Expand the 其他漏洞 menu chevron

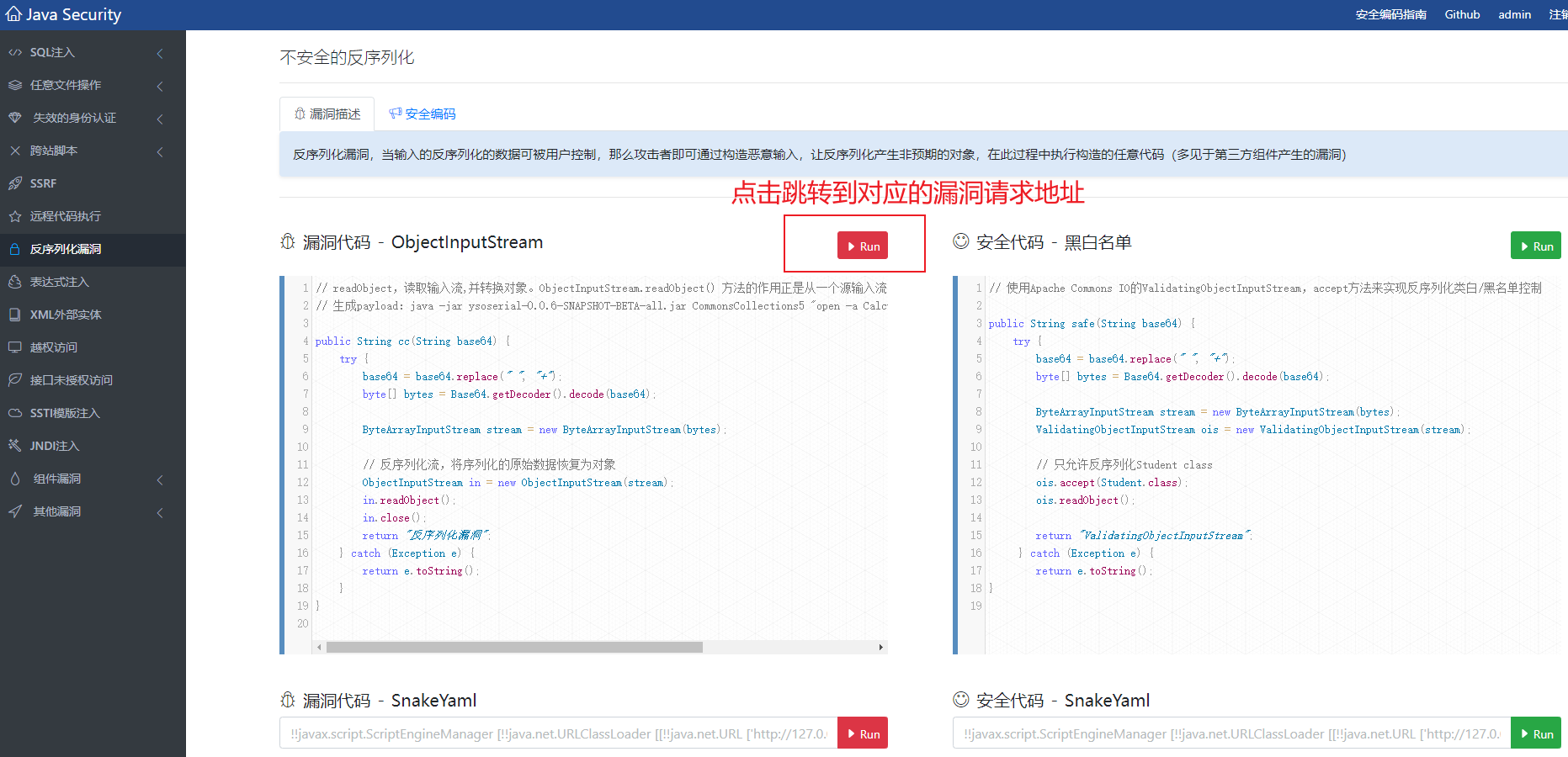[x=160, y=512]
